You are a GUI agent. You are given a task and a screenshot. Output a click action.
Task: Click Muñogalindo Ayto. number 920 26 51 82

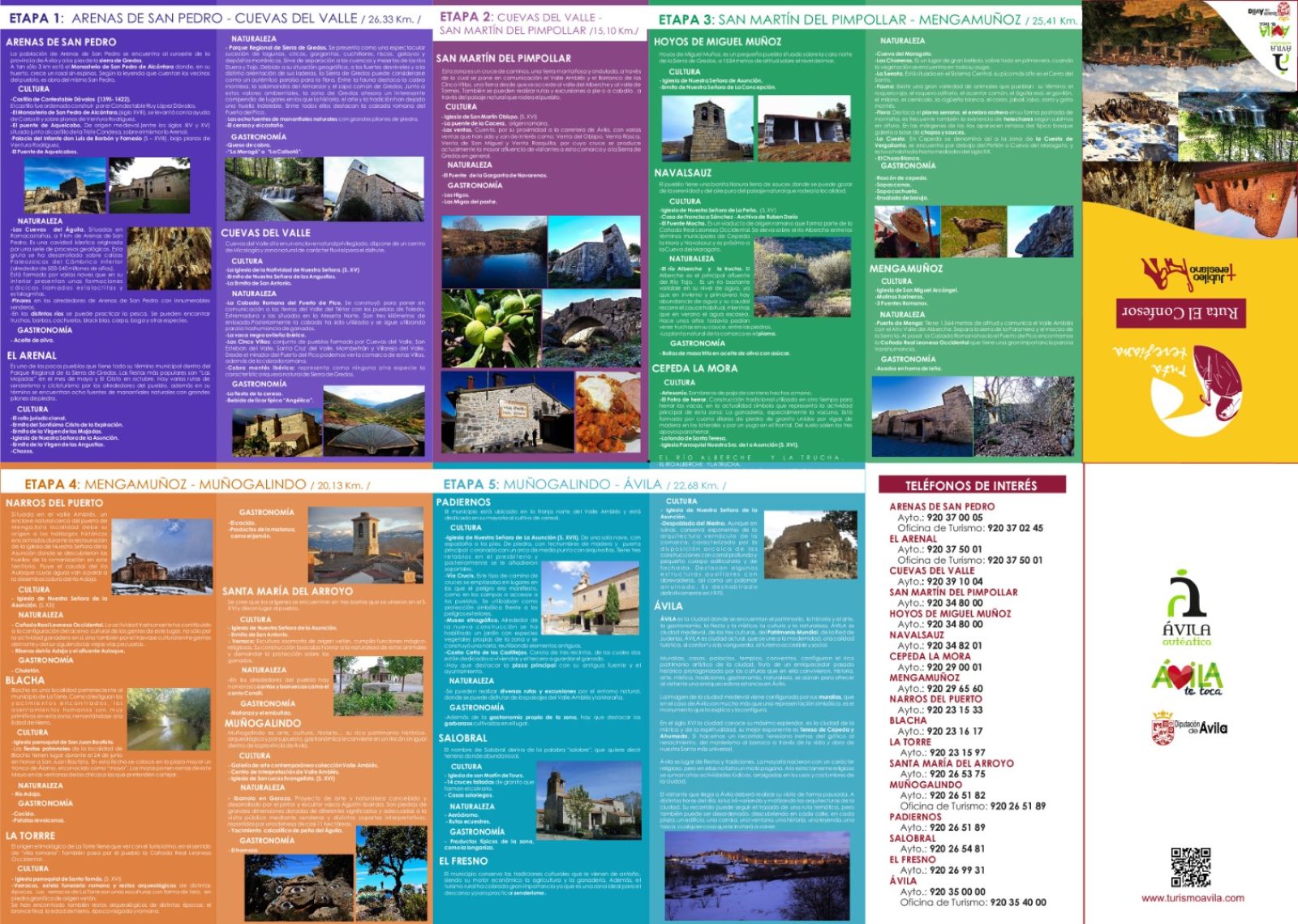(957, 796)
